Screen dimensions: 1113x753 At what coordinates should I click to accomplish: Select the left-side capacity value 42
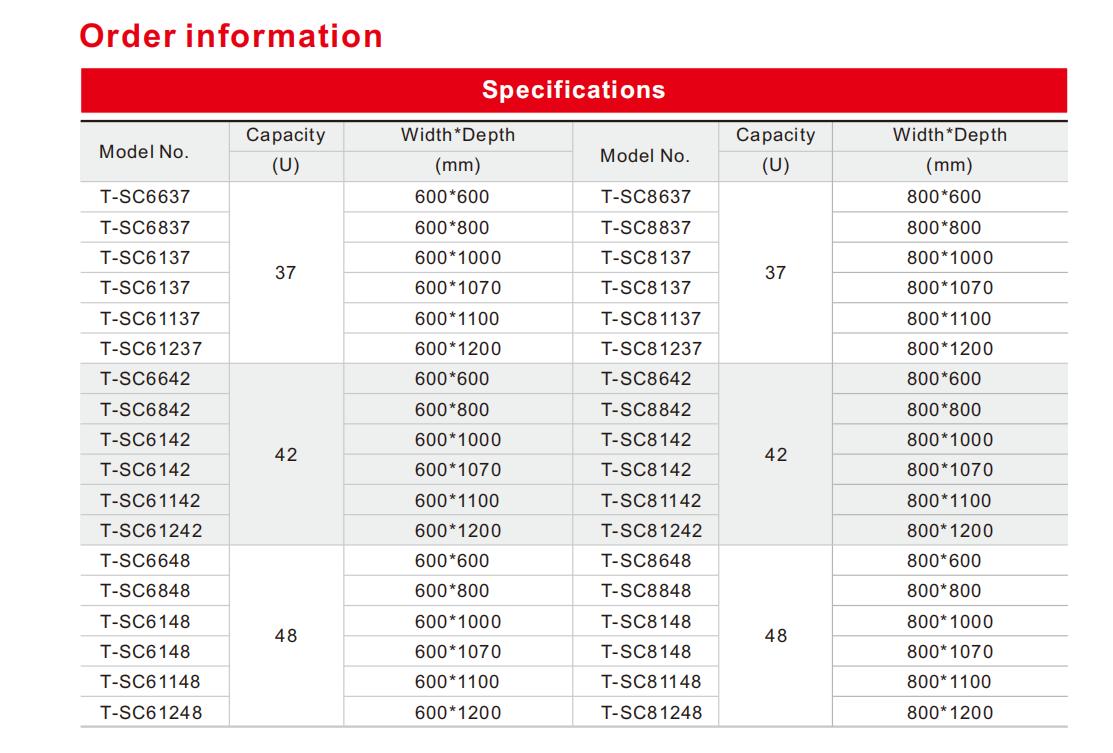(286, 455)
